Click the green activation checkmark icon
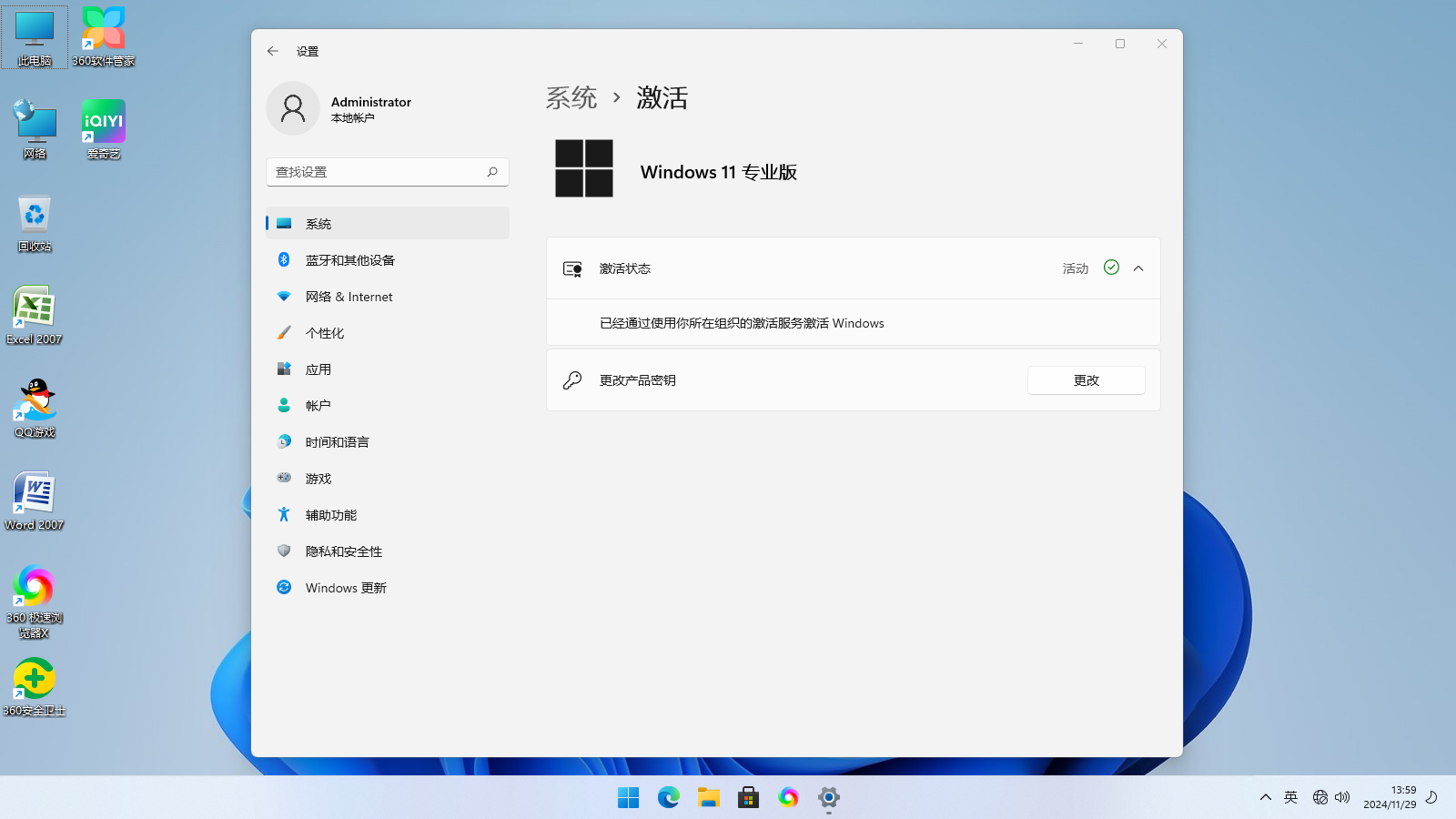Image resolution: width=1456 pixels, height=819 pixels. [1111, 267]
